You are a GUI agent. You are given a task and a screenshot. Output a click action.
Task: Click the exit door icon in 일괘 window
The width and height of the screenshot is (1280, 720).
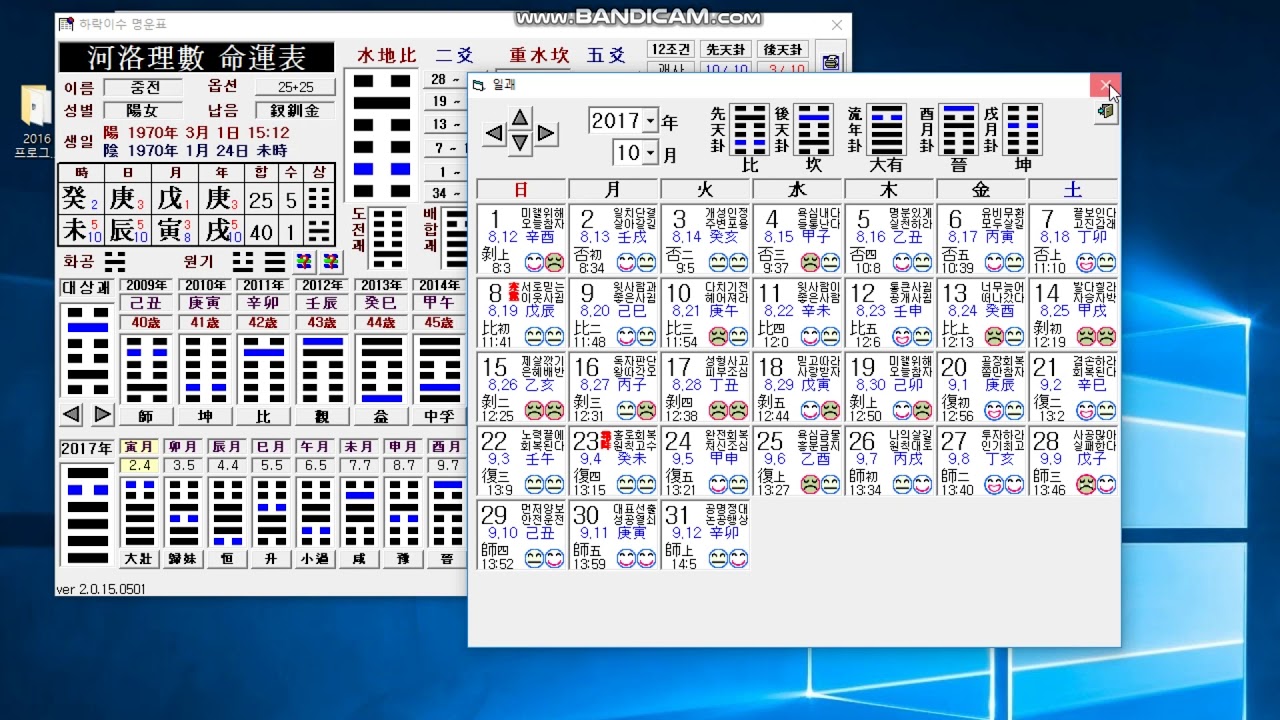tap(1105, 112)
